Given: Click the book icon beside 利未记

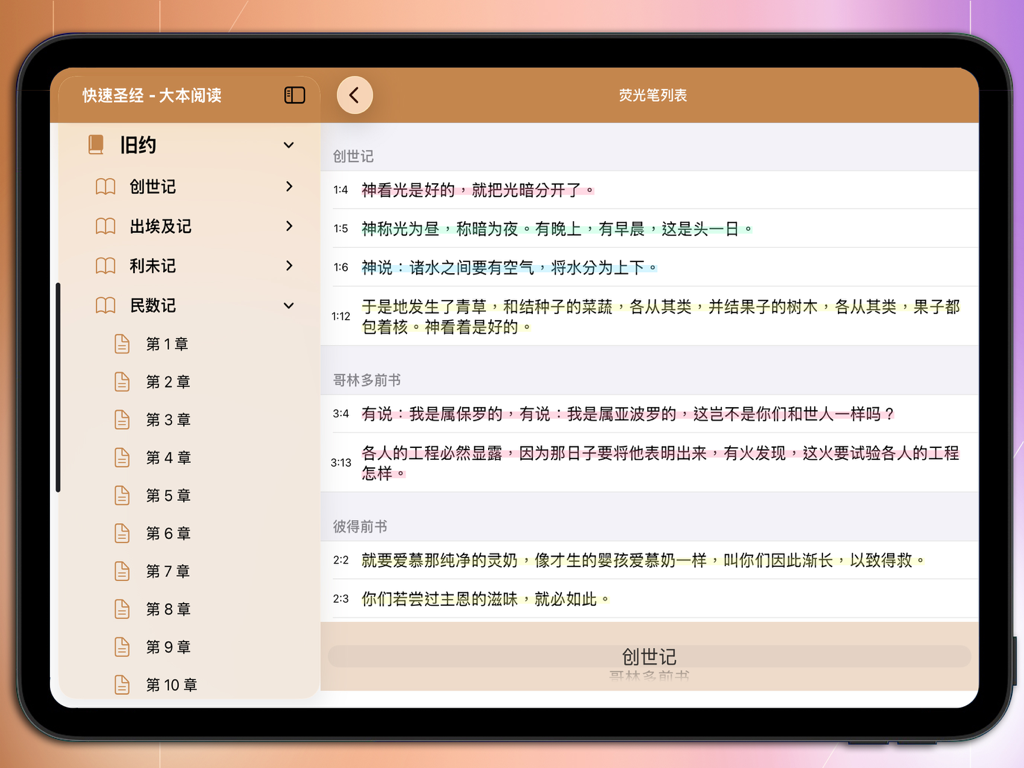Looking at the screenshot, I should pos(106,266).
